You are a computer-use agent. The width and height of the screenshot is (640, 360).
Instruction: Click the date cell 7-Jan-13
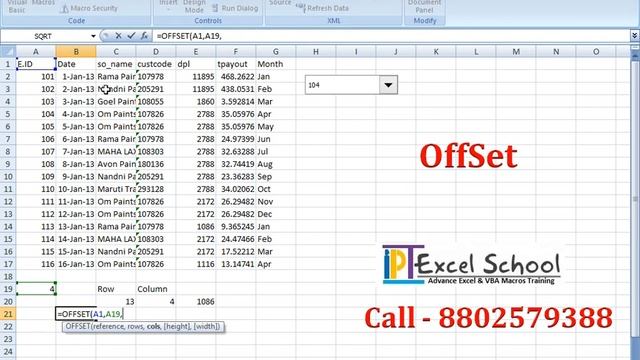click(76, 151)
